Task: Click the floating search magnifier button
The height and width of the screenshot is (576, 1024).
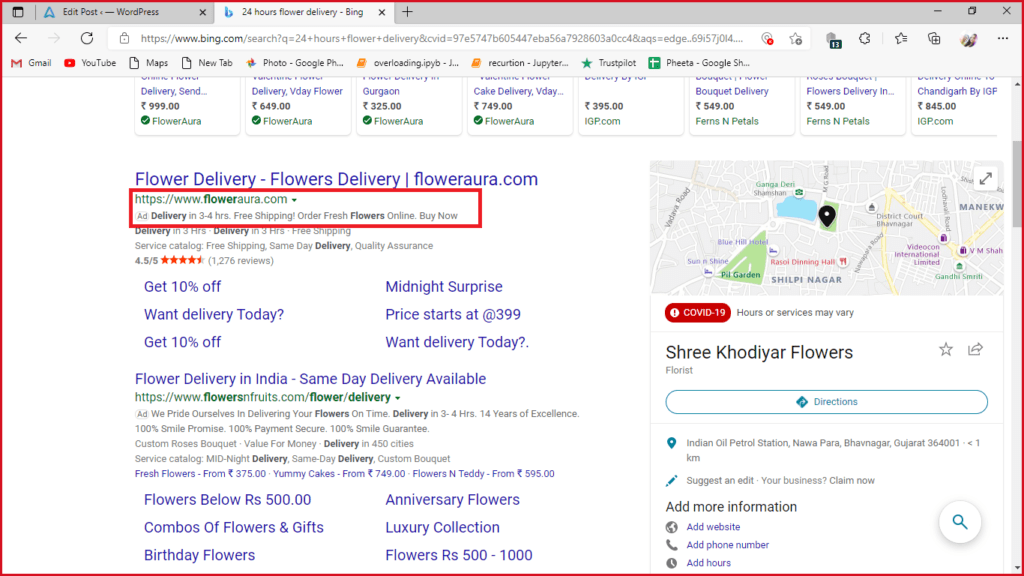Action: [960, 522]
